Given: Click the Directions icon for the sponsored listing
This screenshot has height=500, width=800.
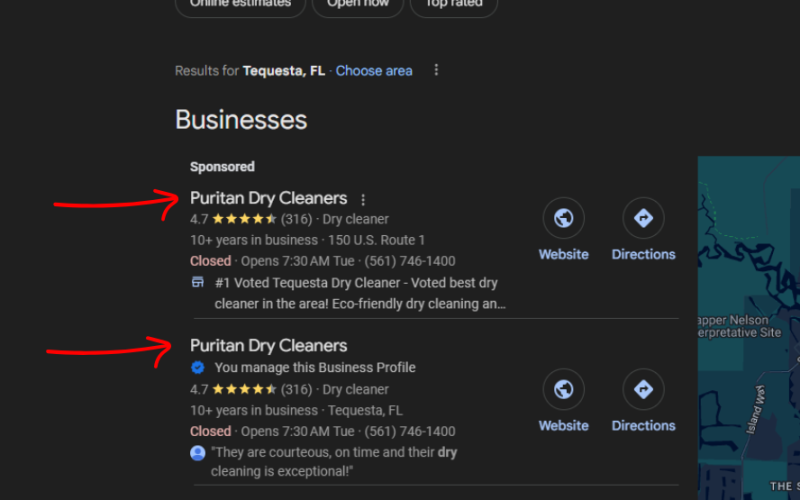Looking at the screenshot, I should pos(643,219).
